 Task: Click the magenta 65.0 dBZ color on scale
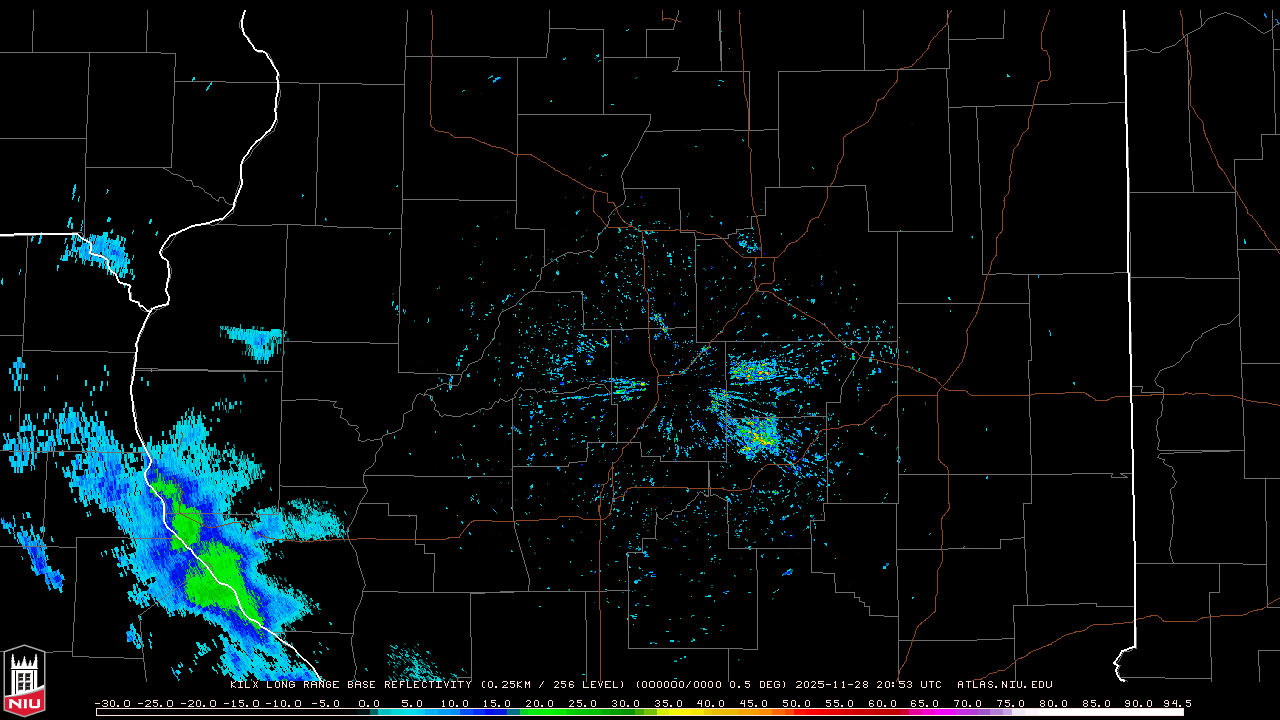point(925,712)
